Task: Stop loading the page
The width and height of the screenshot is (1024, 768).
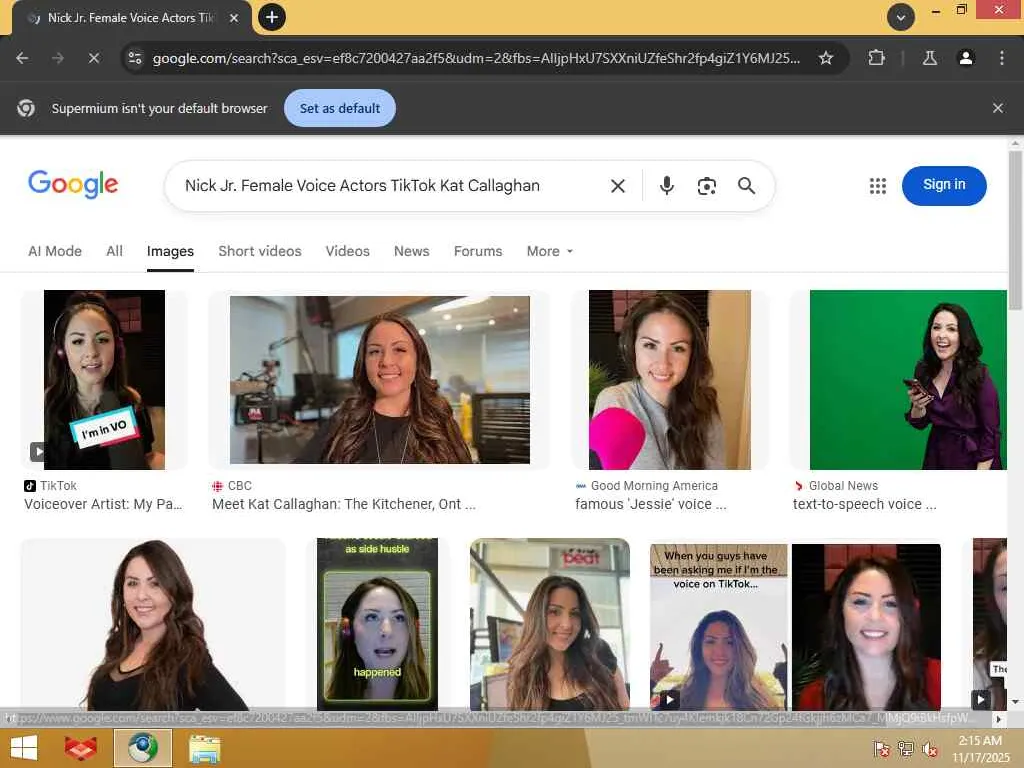Action: 94,58
